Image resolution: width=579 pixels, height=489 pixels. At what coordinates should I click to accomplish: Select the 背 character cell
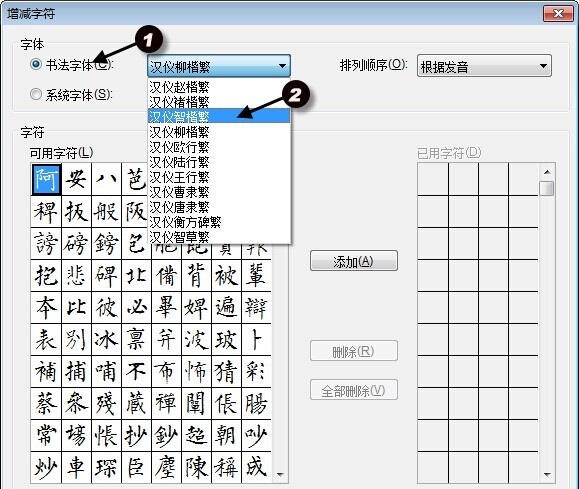click(196, 276)
